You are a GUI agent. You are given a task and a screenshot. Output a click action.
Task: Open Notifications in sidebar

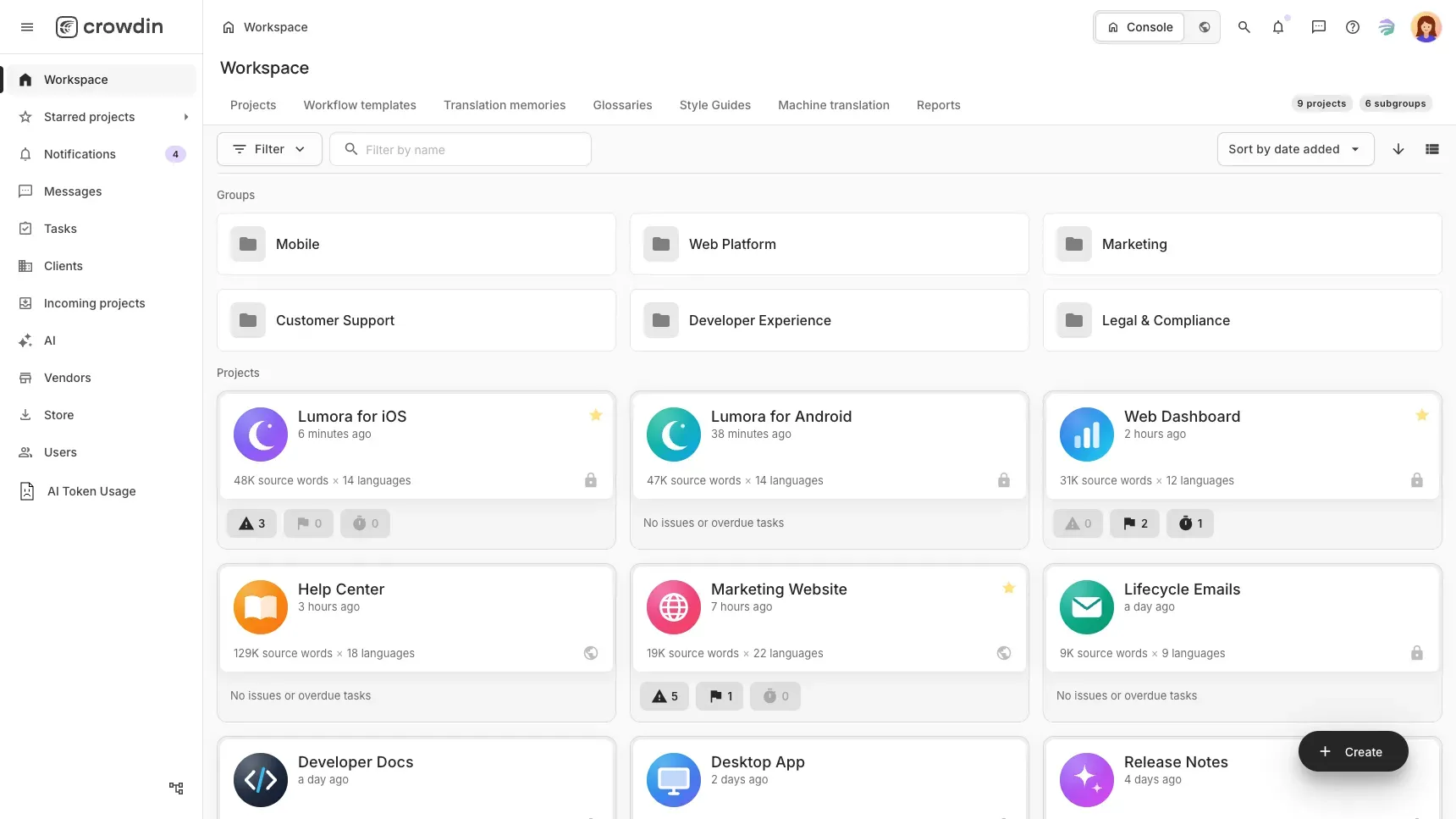click(102, 154)
